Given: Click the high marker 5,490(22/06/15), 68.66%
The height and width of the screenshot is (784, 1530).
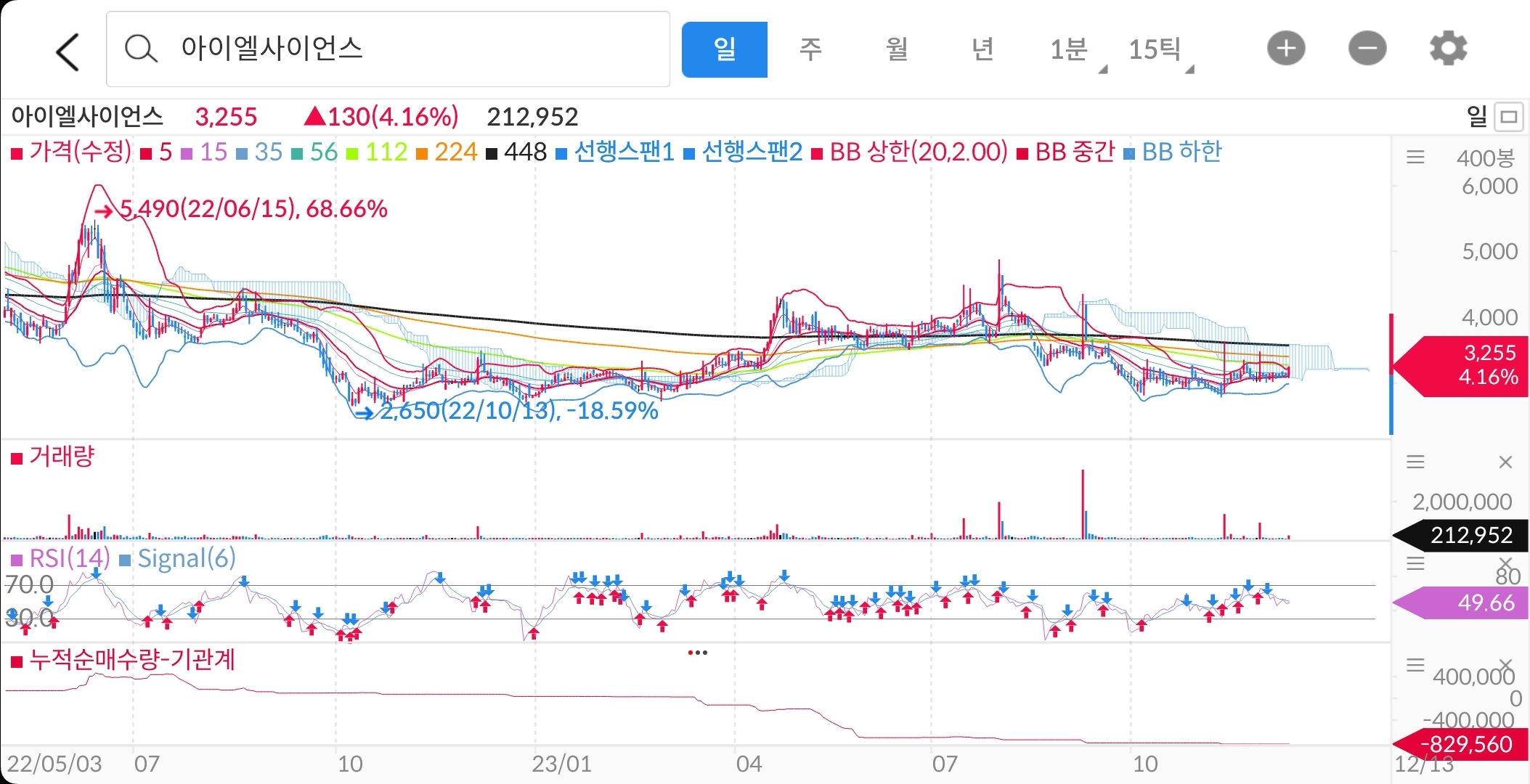Looking at the screenshot, I should [243, 209].
